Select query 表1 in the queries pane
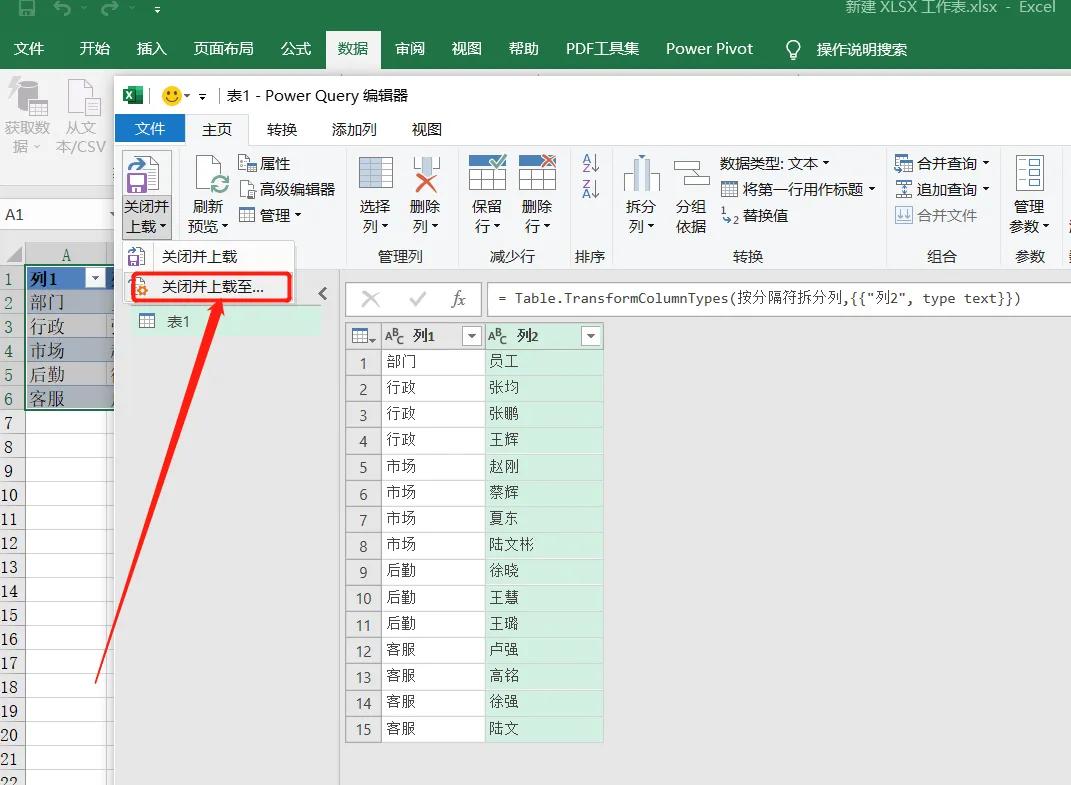This screenshot has width=1071, height=785. (176, 321)
